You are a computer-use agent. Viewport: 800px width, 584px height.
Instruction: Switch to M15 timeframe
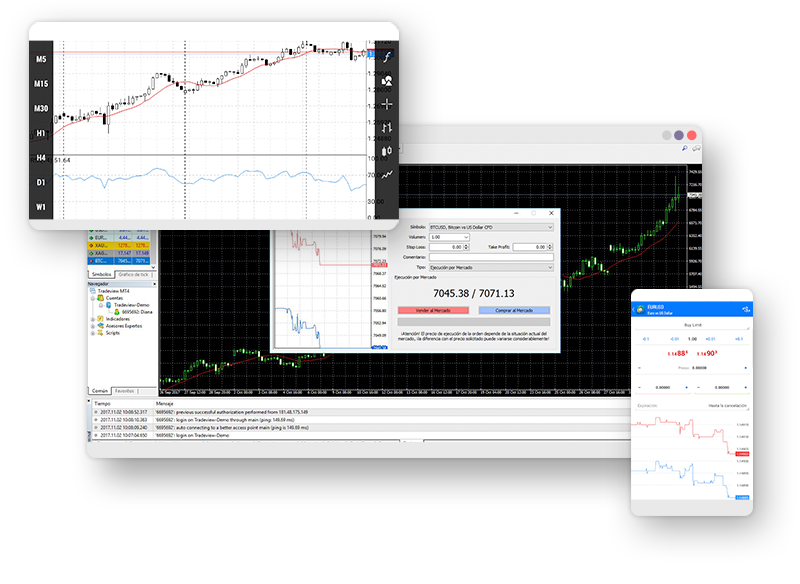[x=41, y=84]
